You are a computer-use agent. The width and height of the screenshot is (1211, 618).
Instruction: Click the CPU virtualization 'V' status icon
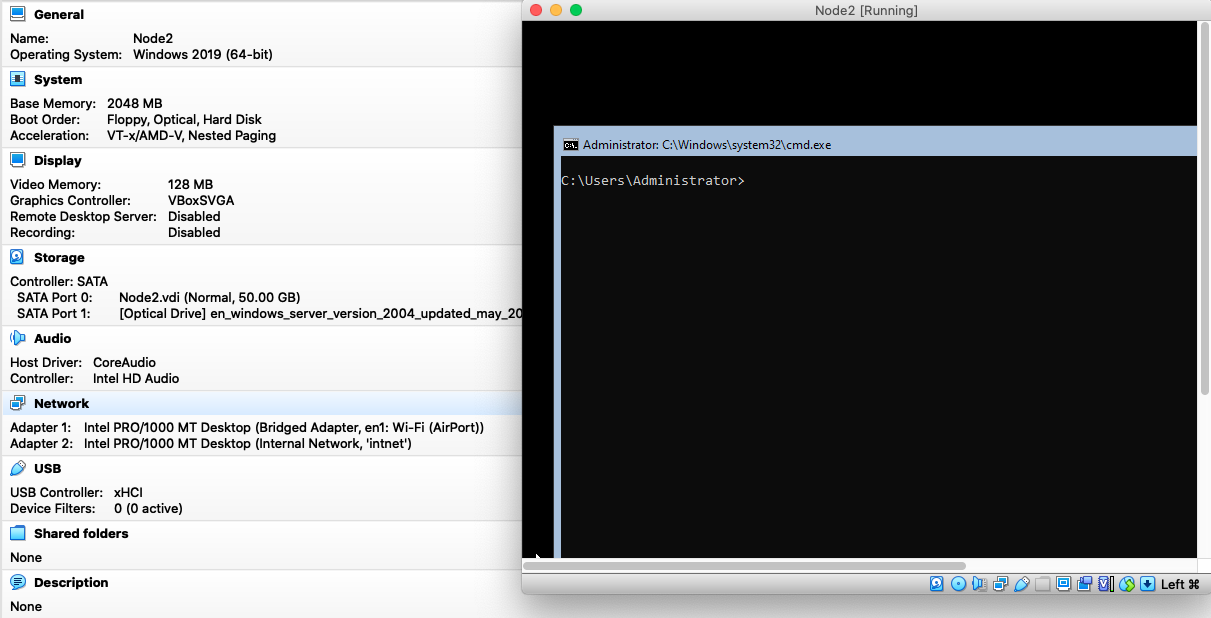1106,584
